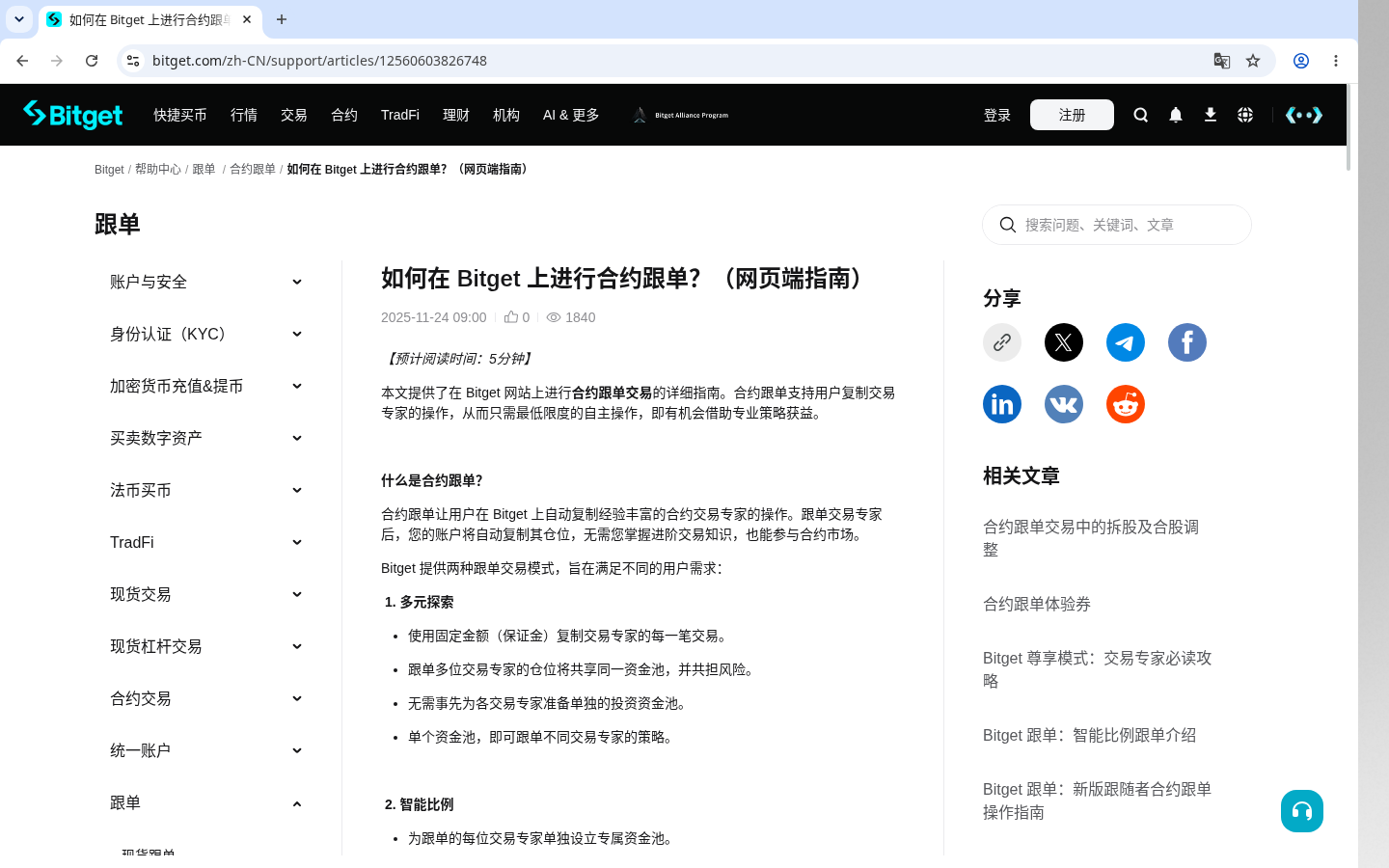Open the 合约 nav menu
This screenshot has width=1389, height=868.
[344, 115]
